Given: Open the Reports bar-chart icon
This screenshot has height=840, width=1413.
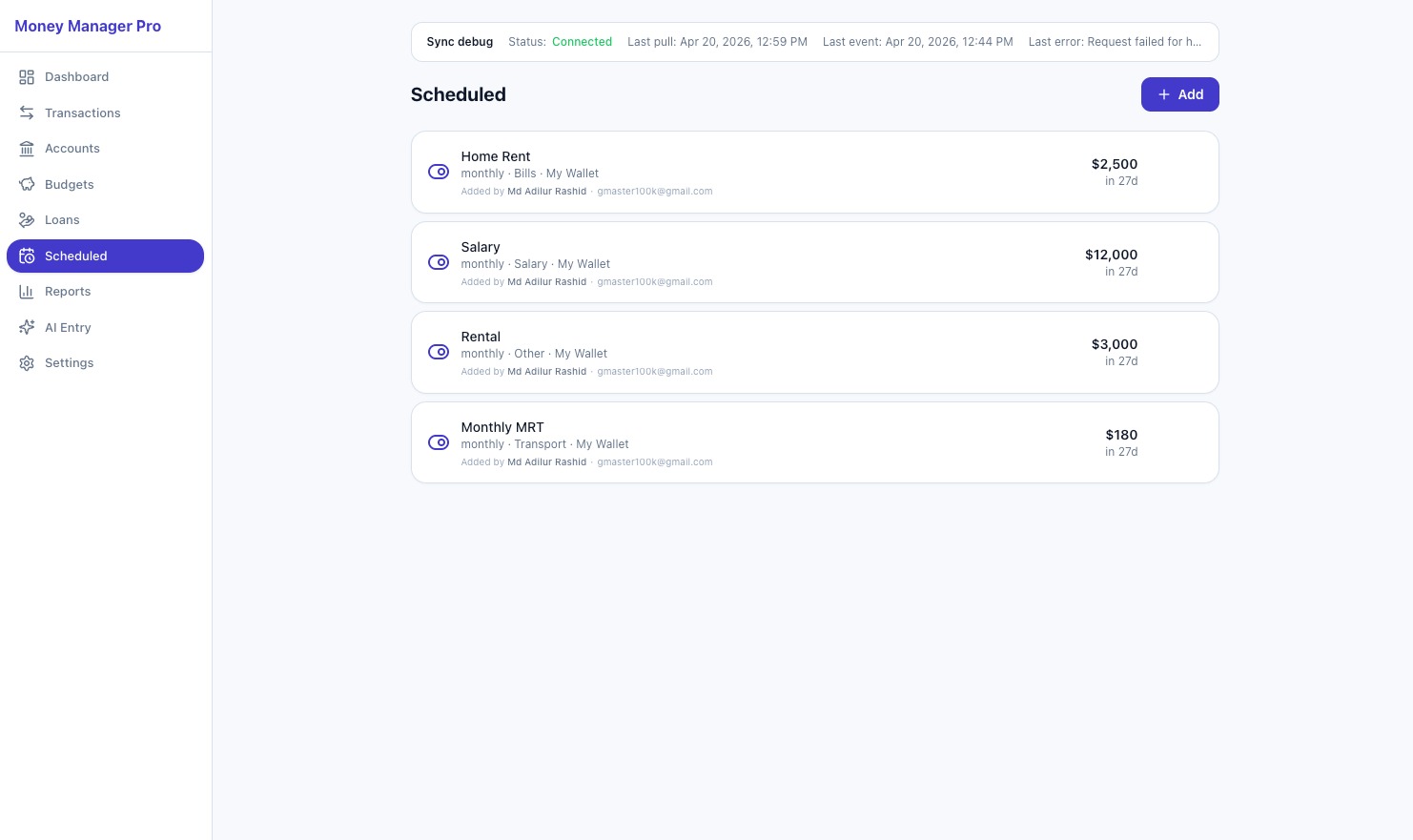Looking at the screenshot, I should (x=27, y=292).
